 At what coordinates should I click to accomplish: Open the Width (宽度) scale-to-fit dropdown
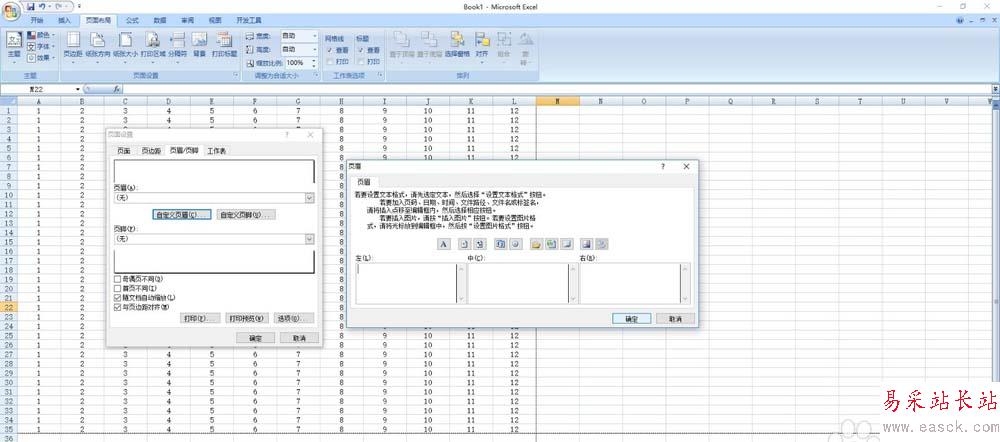tap(315, 36)
